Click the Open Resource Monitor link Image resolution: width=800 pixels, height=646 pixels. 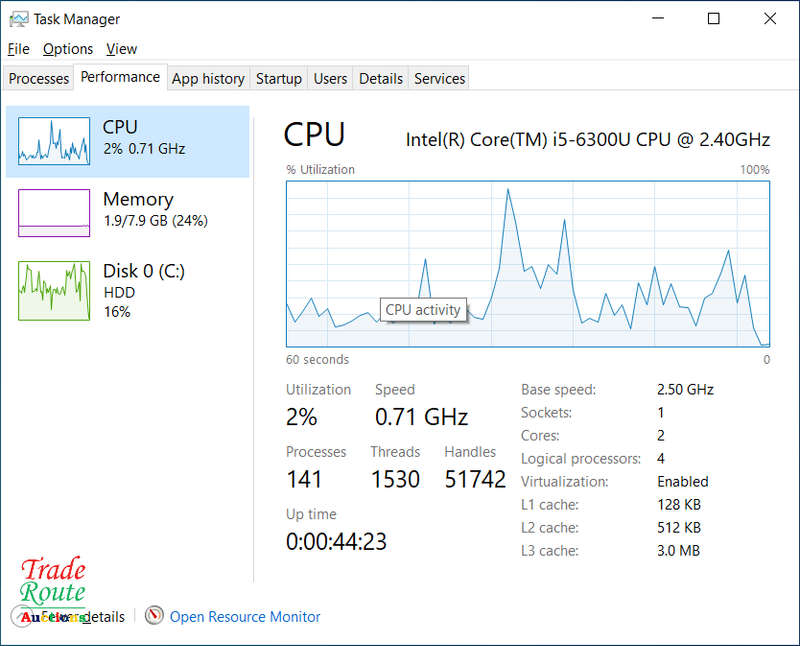(x=245, y=616)
